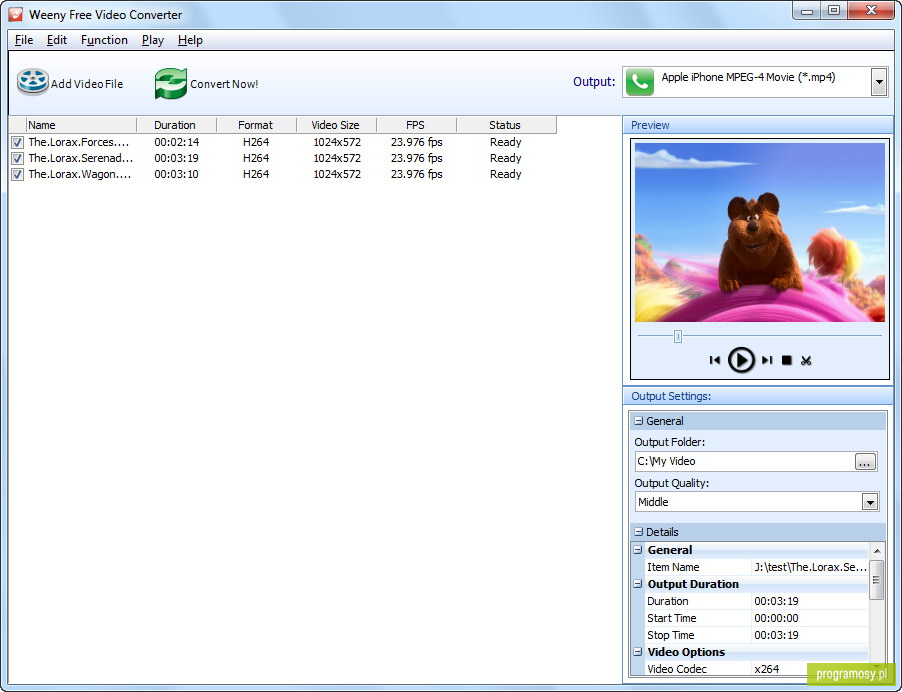Sort by the FPS column header
The image size is (902, 692).
pyautogui.click(x=416, y=125)
